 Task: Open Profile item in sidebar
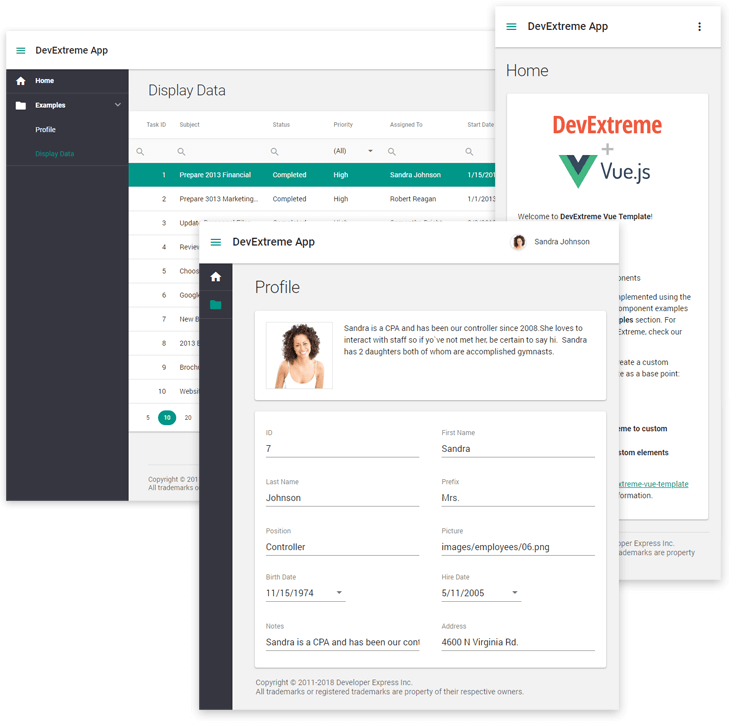point(67,129)
